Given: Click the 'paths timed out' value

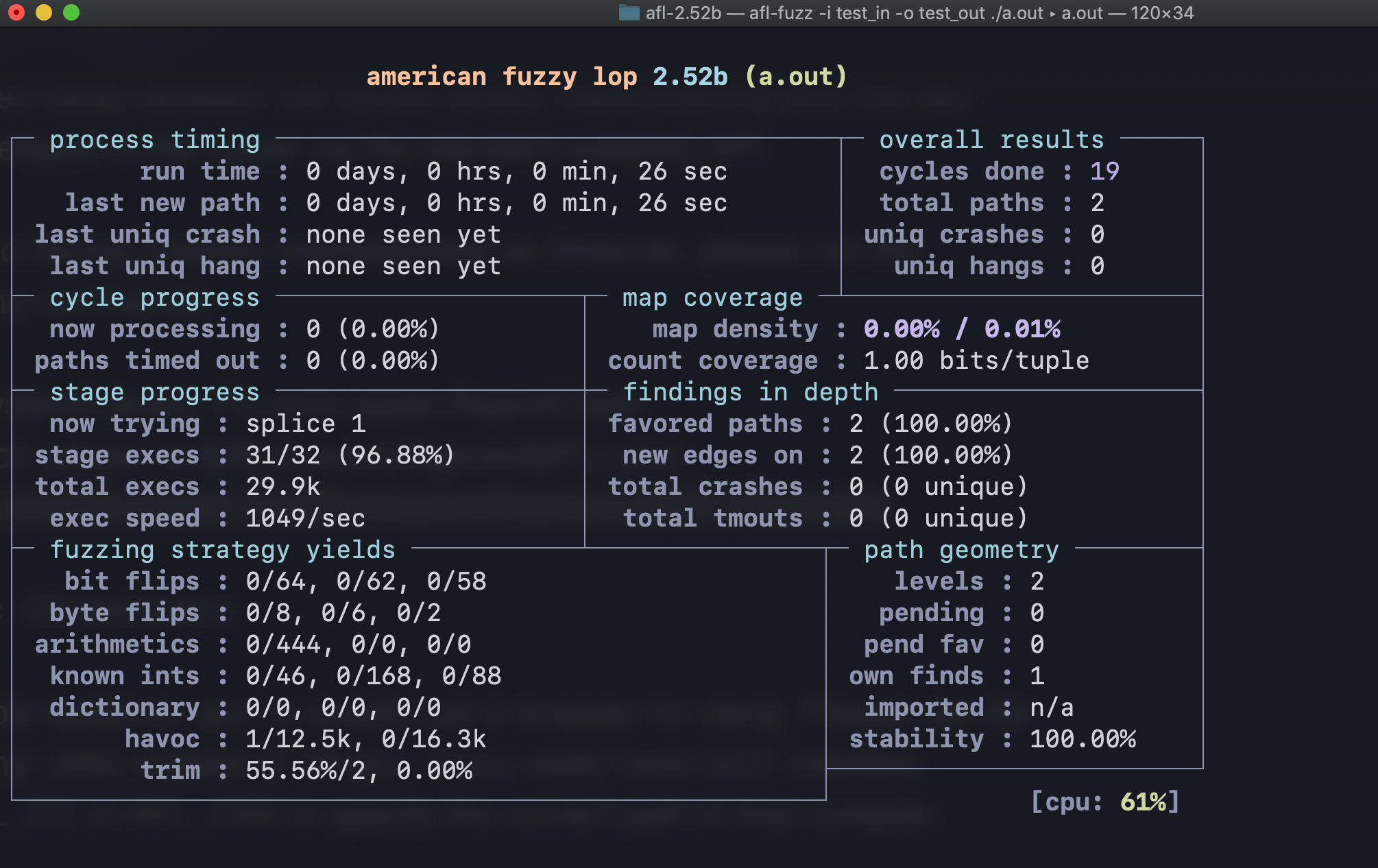Looking at the screenshot, I should click(x=373, y=361).
